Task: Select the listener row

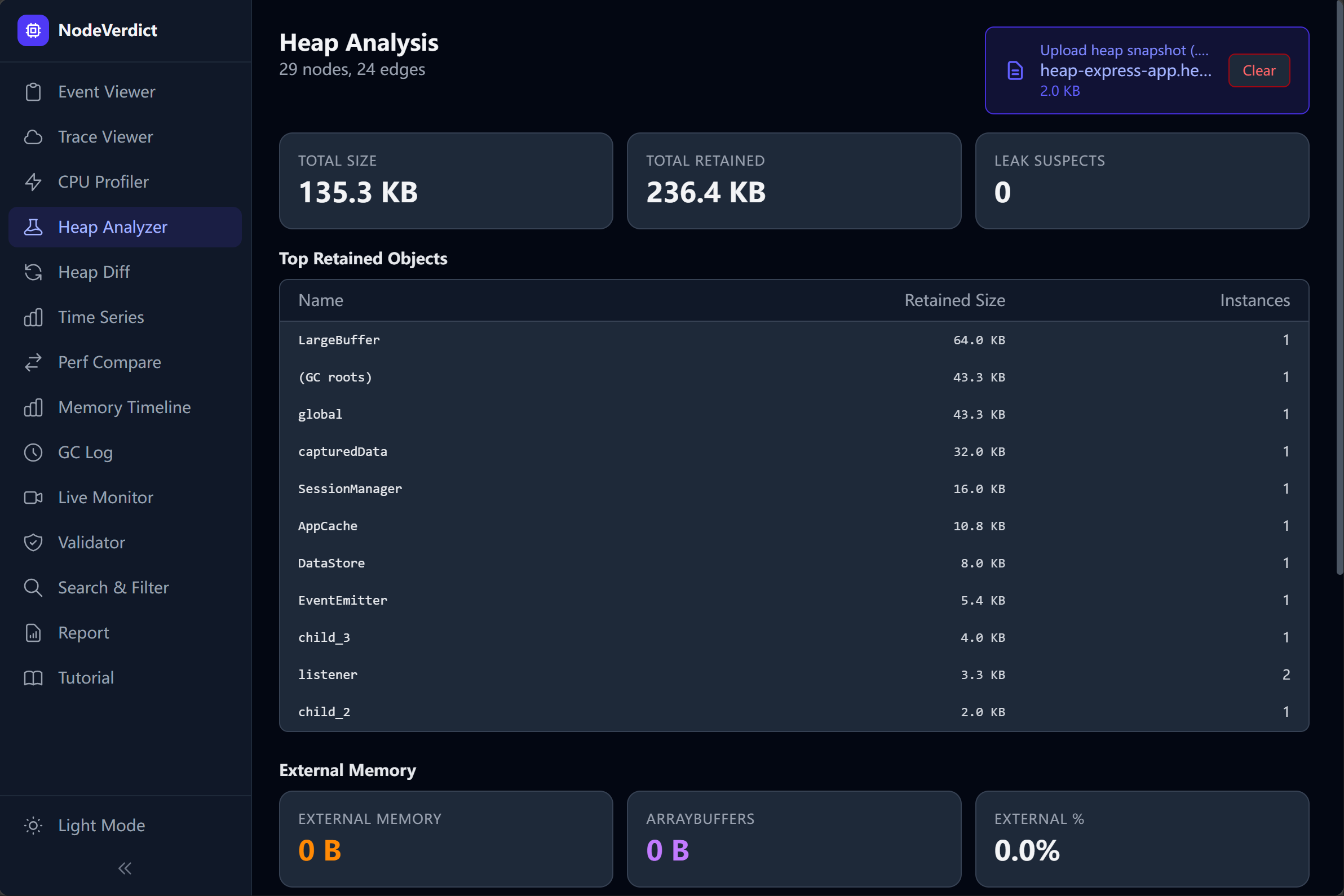Action: click(x=794, y=675)
